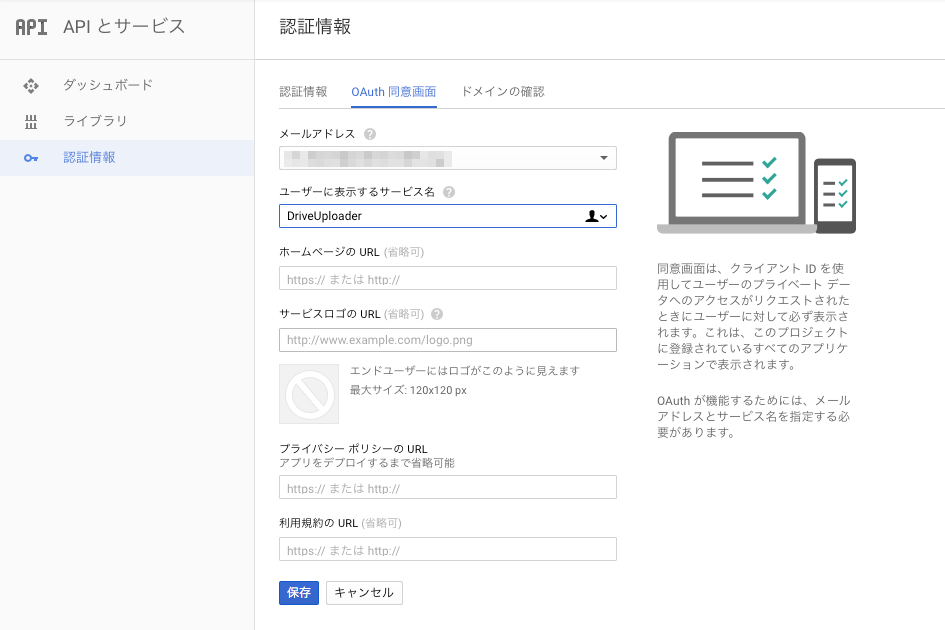Switch to the ドメインの確認 tab
The height and width of the screenshot is (630, 945).
point(503,92)
